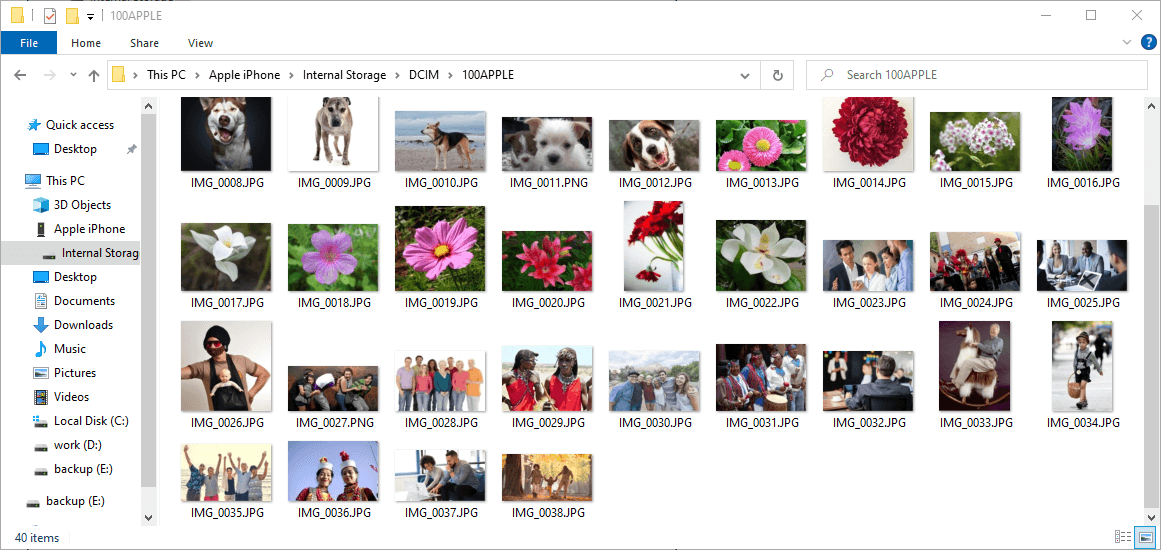The width and height of the screenshot is (1161, 550).
Task: Refresh the 100APPLE folder view
Action: click(x=777, y=75)
